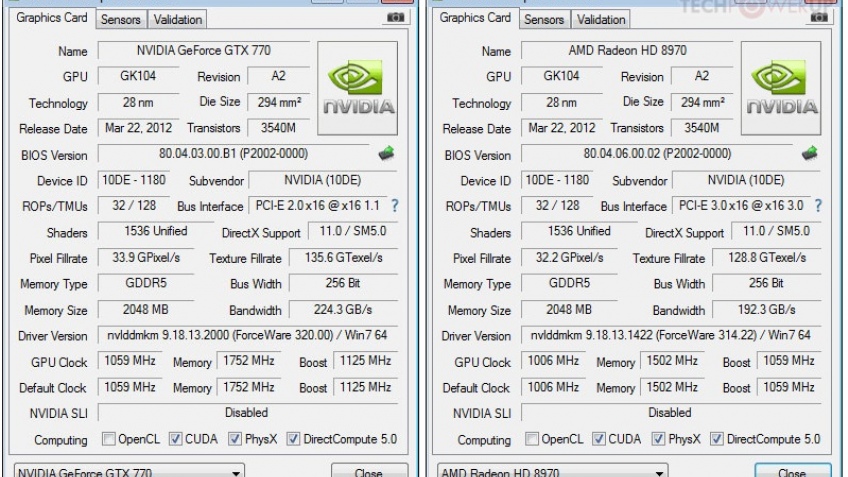Click Shaders value 1536 Unified in GTX 770 window
The width and height of the screenshot is (848, 477).
156,231
